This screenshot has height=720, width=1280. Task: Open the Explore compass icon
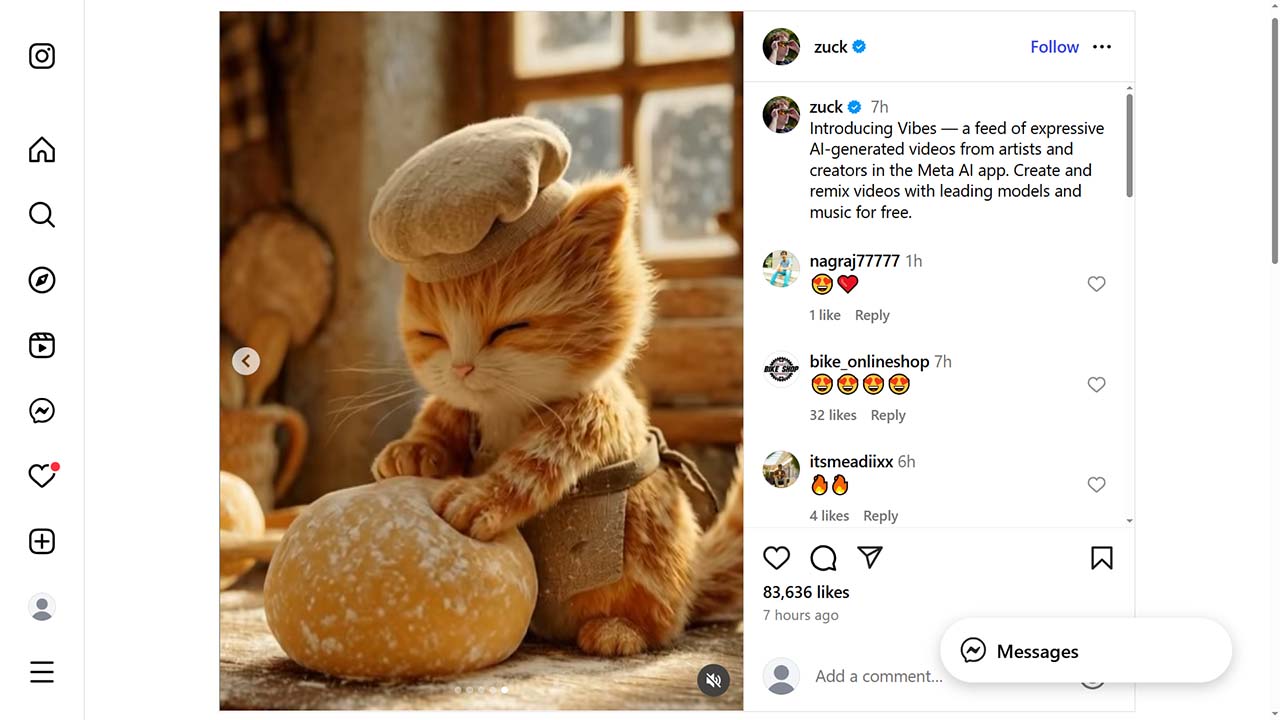42,280
